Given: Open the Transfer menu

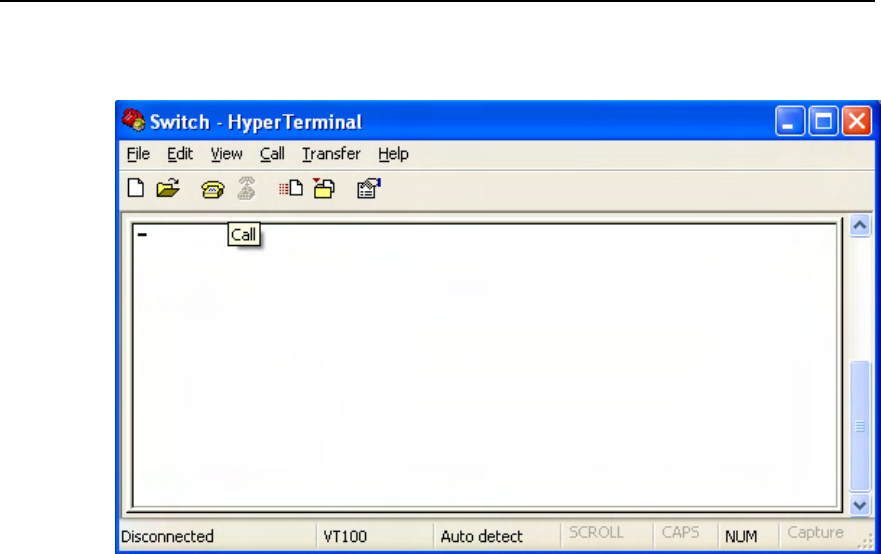Looking at the screenshot, I should click(331, 154).
